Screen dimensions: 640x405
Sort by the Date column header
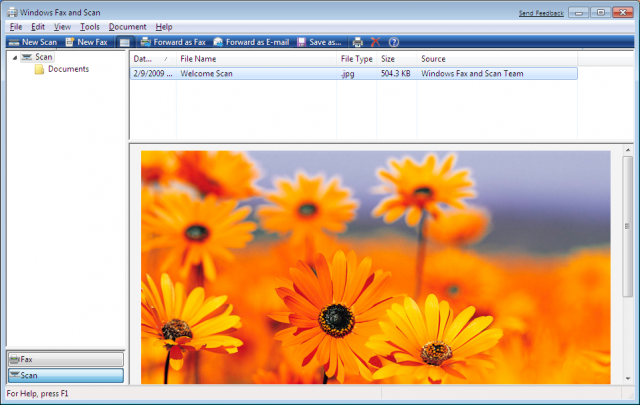tap(153, 59)
